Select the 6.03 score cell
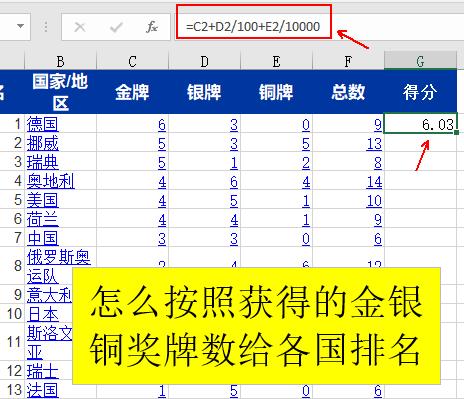 coord(420,123)
